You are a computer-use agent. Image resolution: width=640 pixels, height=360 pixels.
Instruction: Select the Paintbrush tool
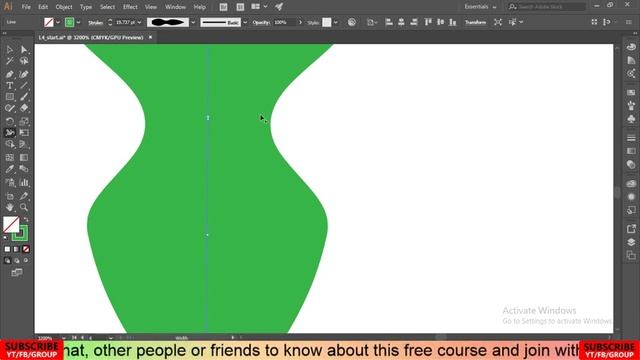(x=24, y=97)
